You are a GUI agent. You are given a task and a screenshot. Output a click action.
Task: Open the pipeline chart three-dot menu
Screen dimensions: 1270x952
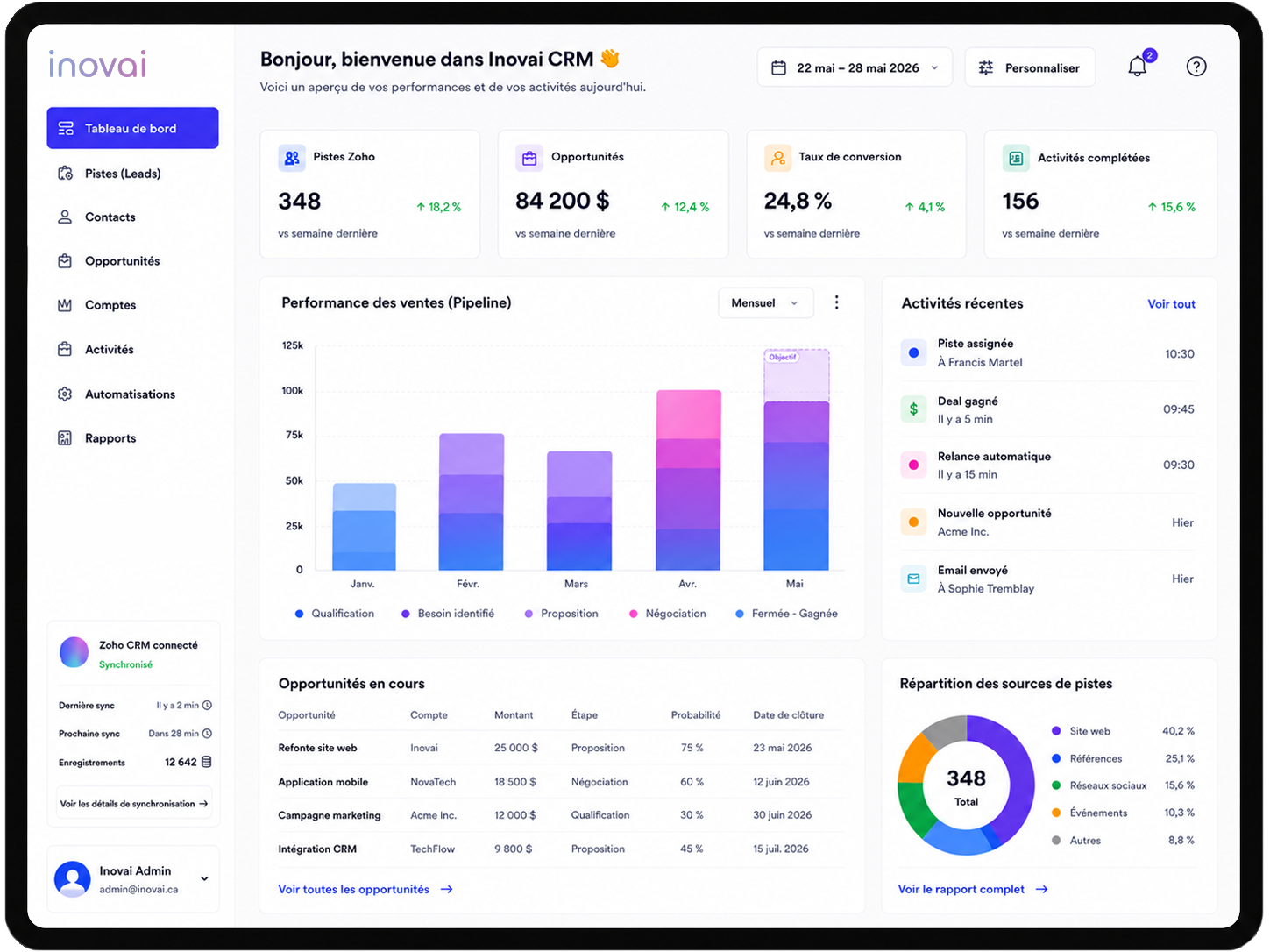click(837, 302)
